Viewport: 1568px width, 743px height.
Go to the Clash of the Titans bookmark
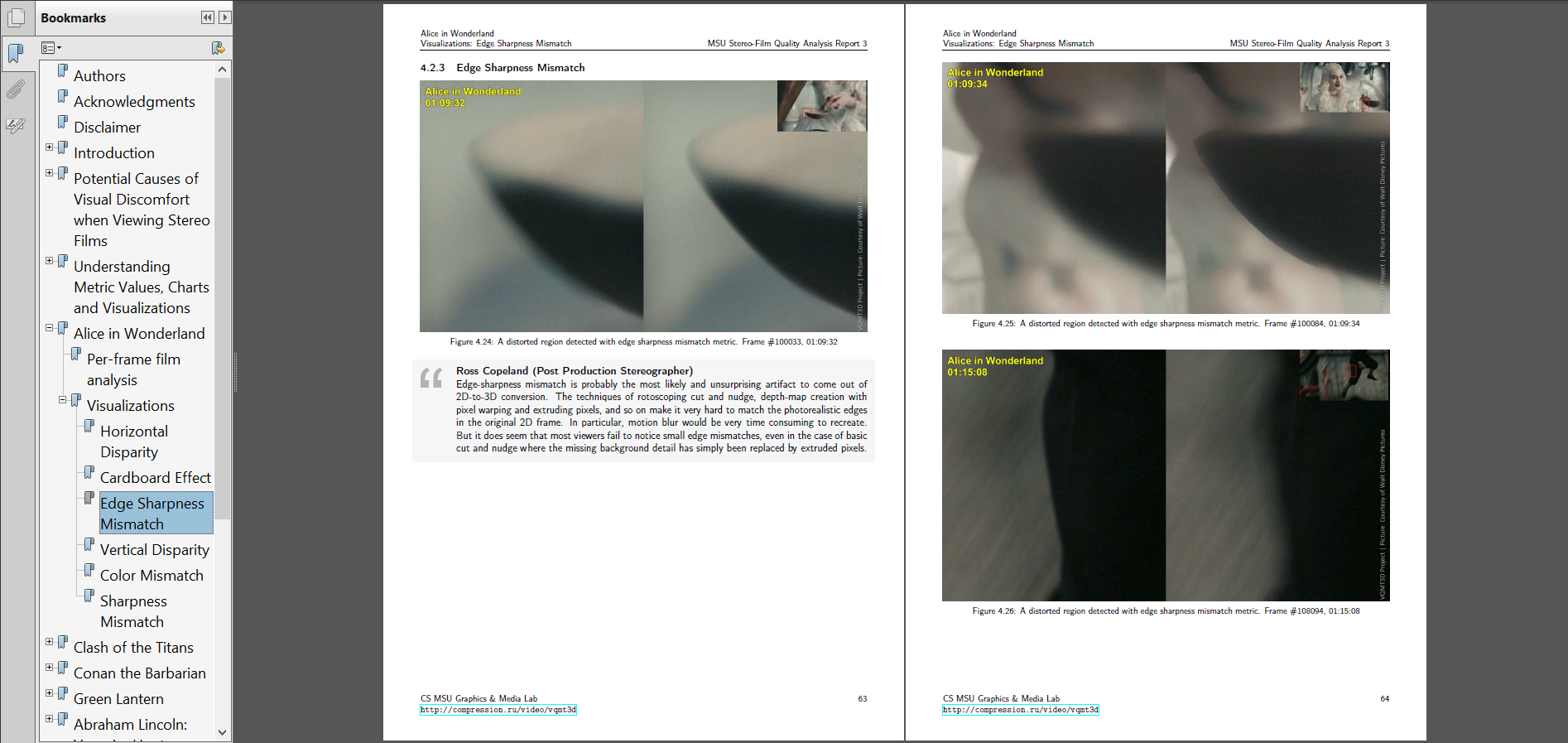(133, 648)
